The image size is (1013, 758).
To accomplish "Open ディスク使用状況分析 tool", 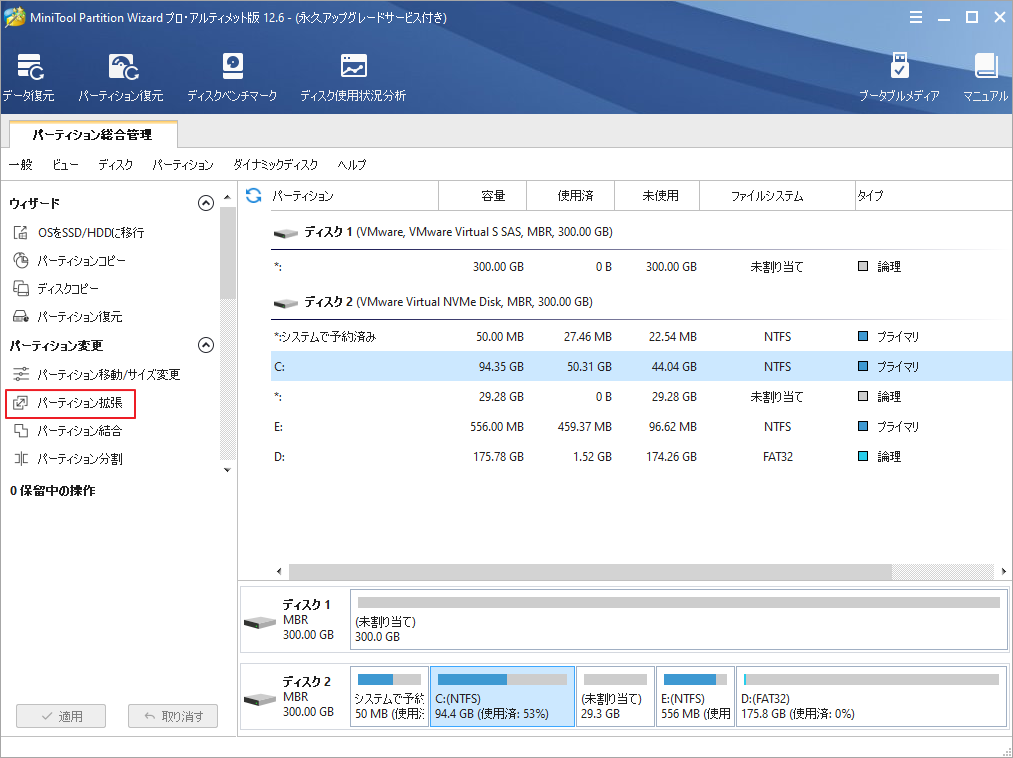I will pos(353,77).
